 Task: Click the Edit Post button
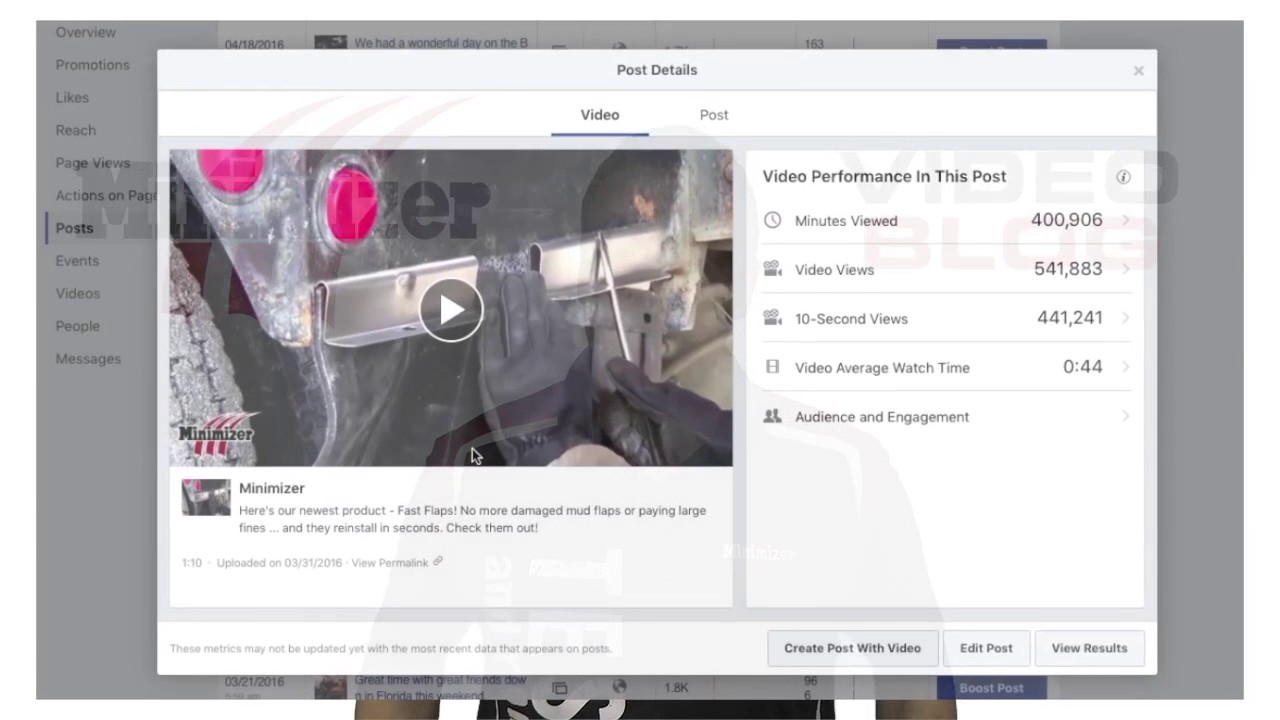click(x=986, y=648)
